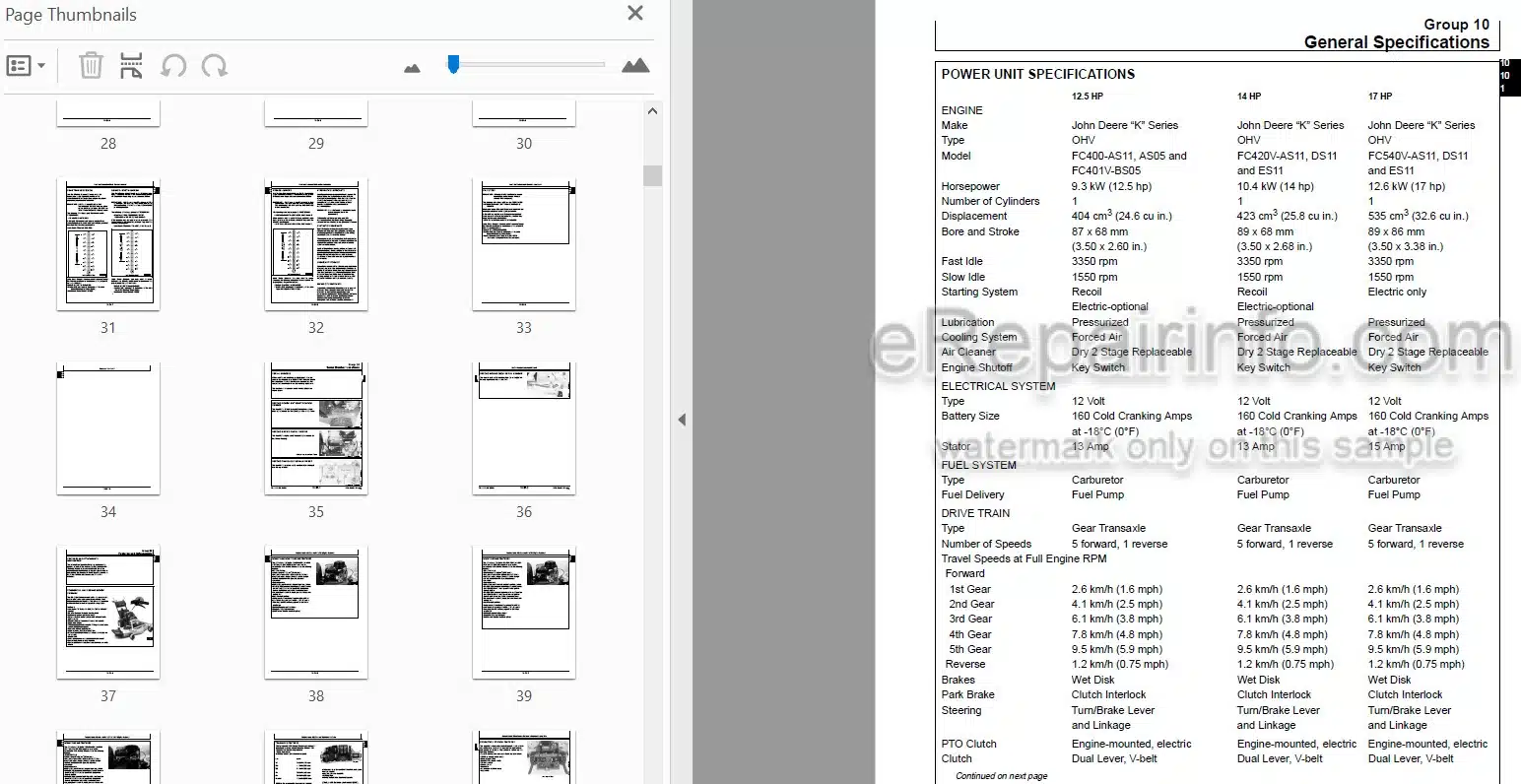Click 'Bore and Stroke' row label
This screenshot has width=1521, height=784.
(980, 231)
